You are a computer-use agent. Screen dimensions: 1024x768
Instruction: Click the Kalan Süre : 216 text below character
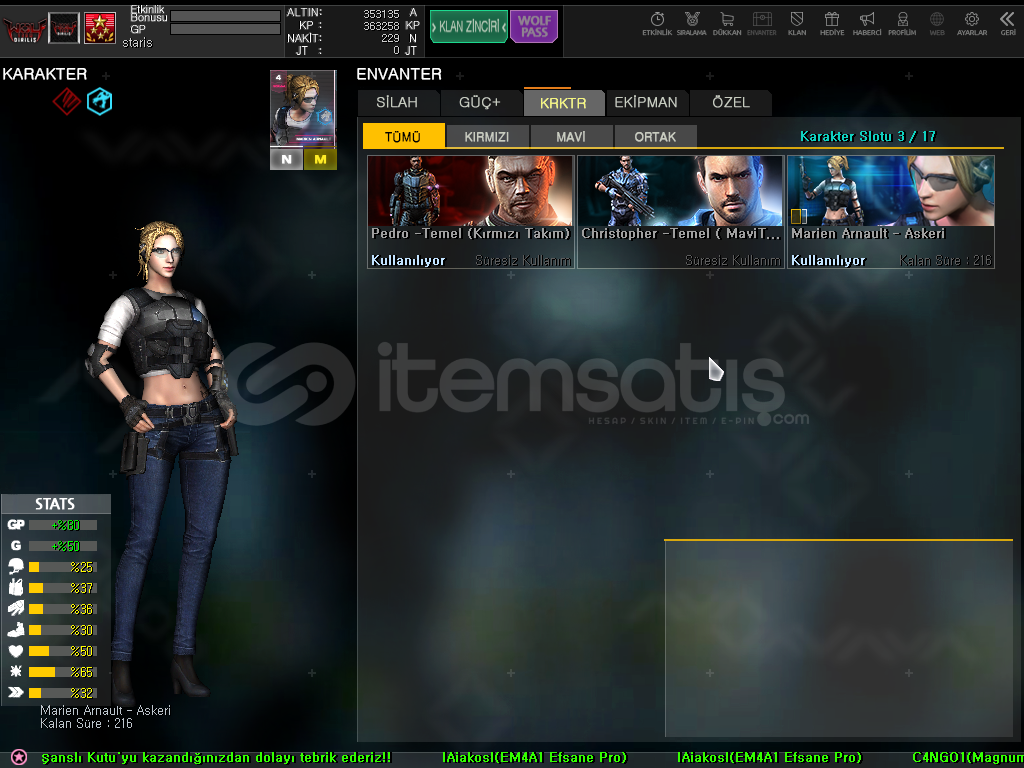[86, 724]
